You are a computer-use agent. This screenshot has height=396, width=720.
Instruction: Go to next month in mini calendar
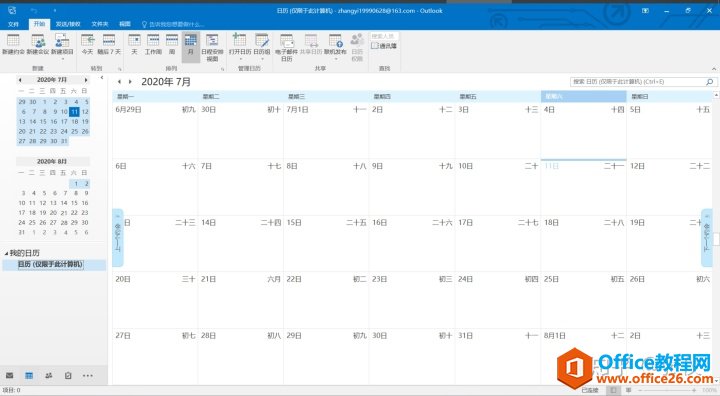[x=86, y=80]
